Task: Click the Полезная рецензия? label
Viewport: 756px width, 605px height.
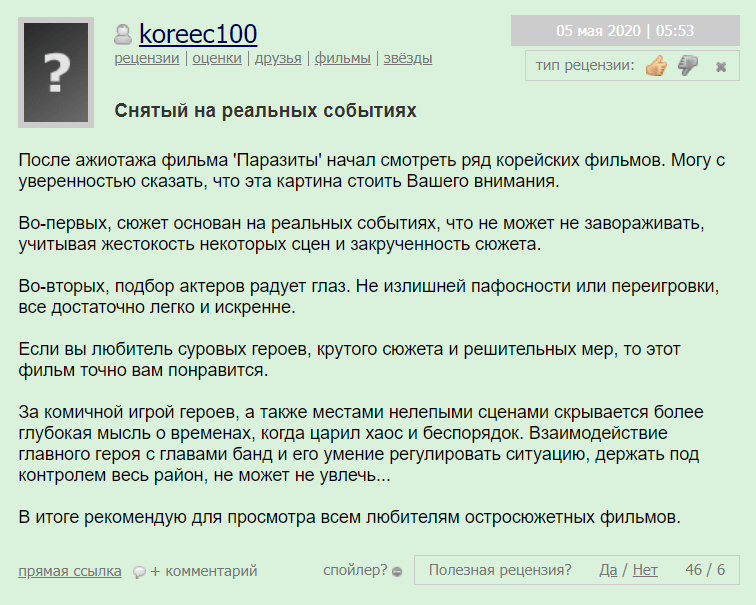Action: (x=500, y=570)
